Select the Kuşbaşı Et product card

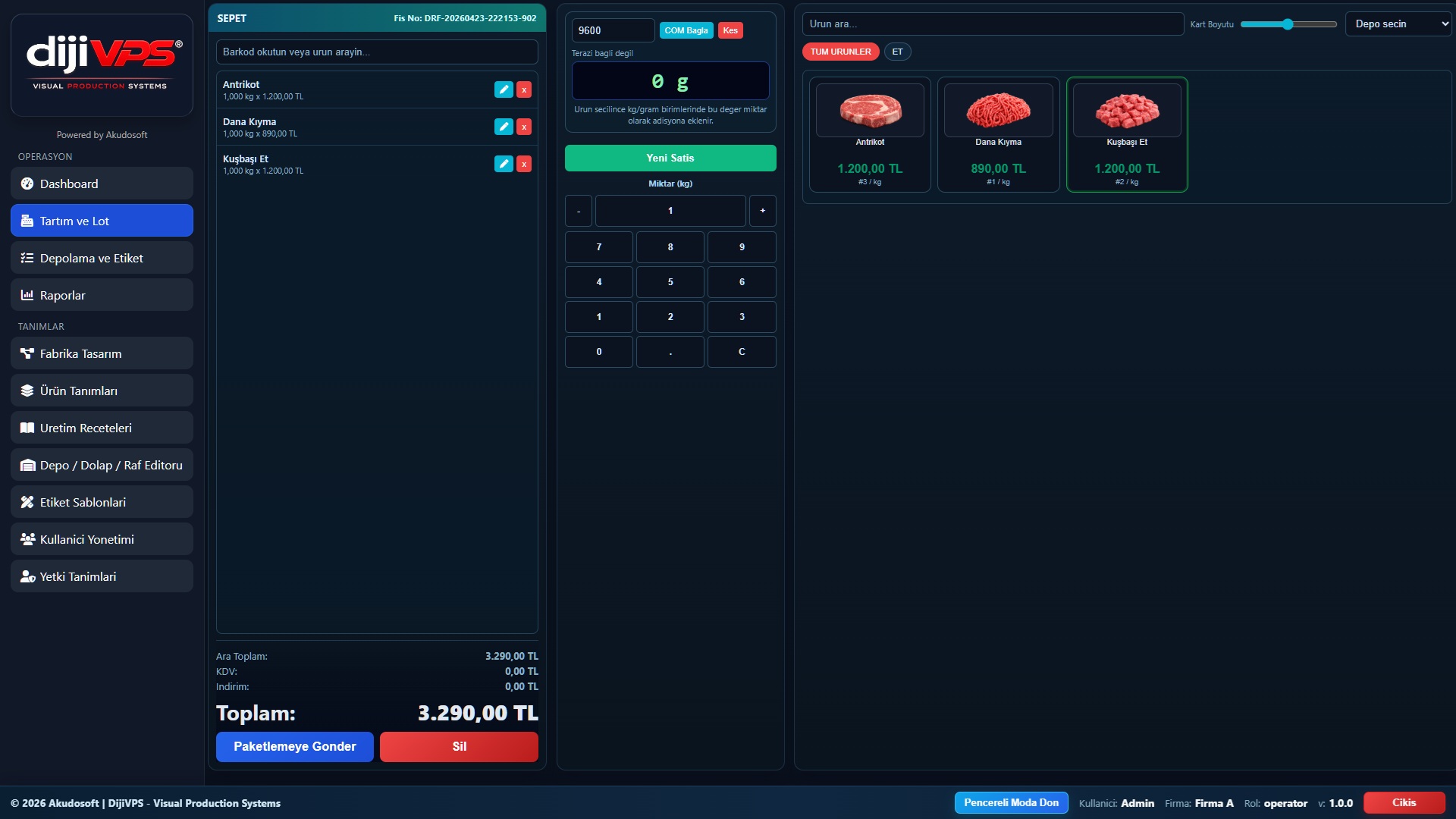(x=1127, y=134)
